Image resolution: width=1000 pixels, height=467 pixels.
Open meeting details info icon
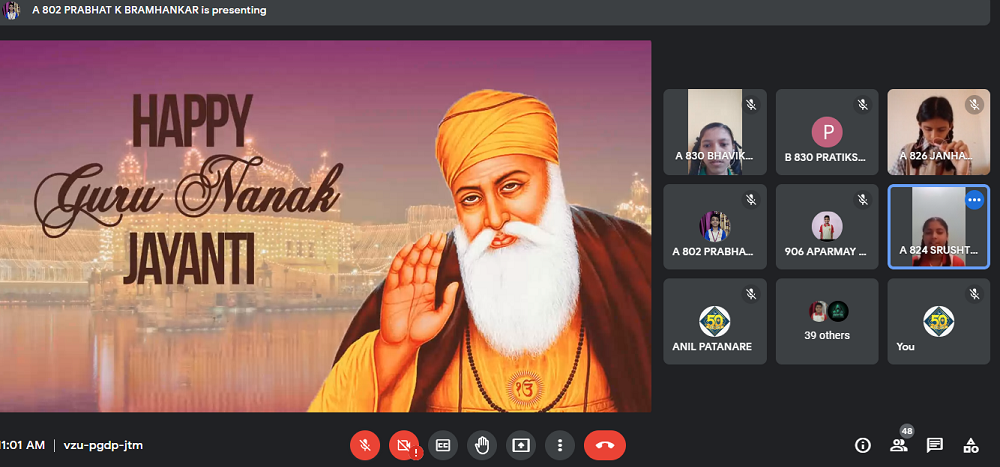[x=863, y=445]
